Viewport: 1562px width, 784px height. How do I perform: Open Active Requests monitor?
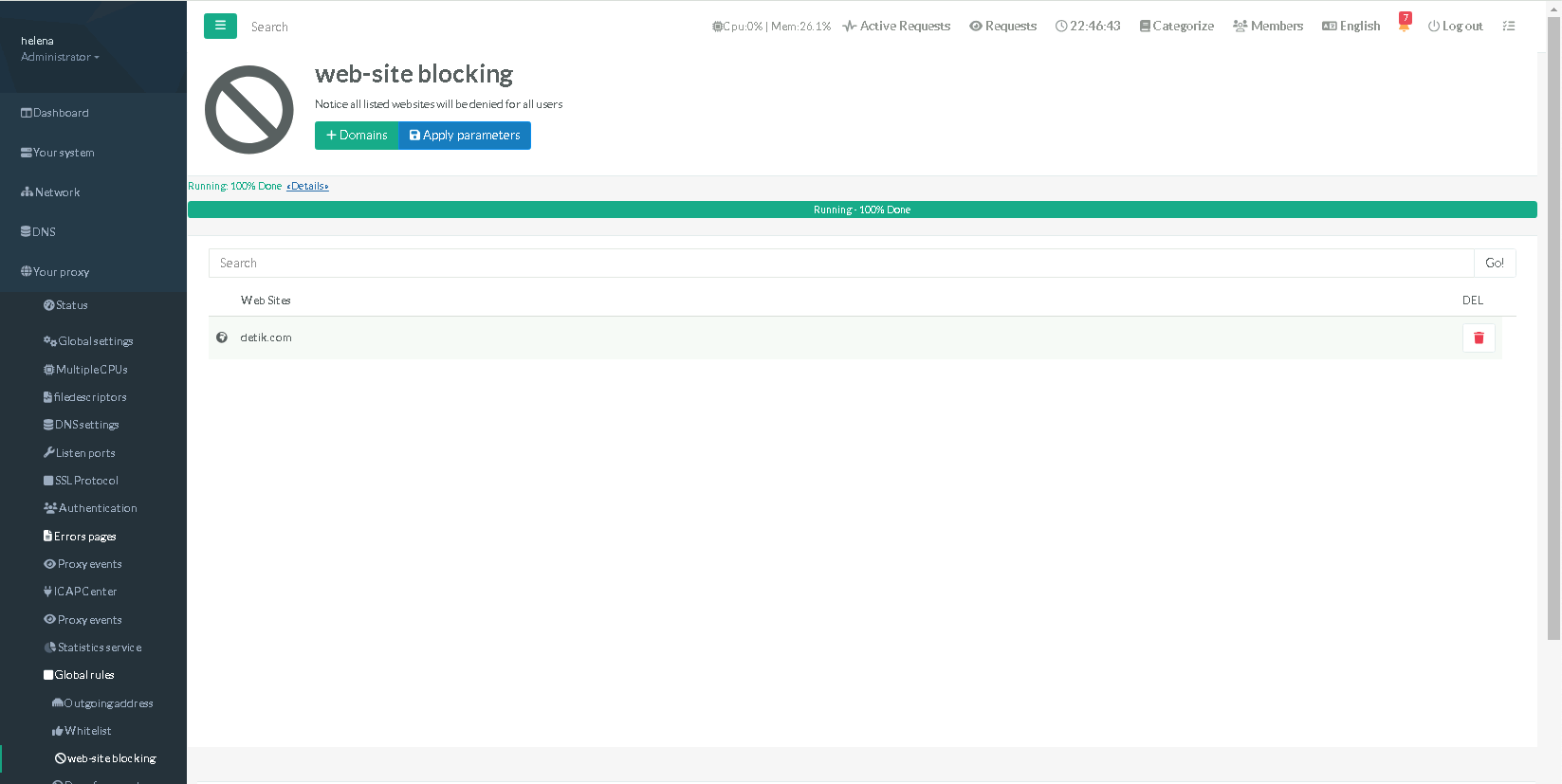click(896, 27)
